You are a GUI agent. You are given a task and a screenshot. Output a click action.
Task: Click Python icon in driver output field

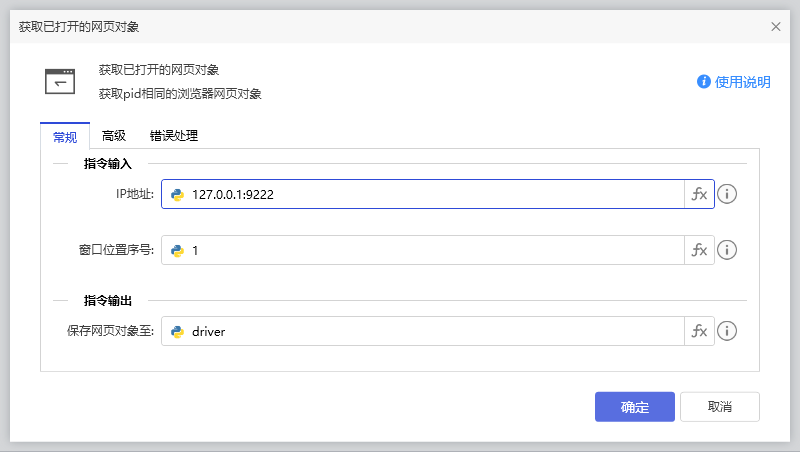click(x=177, y=332)
